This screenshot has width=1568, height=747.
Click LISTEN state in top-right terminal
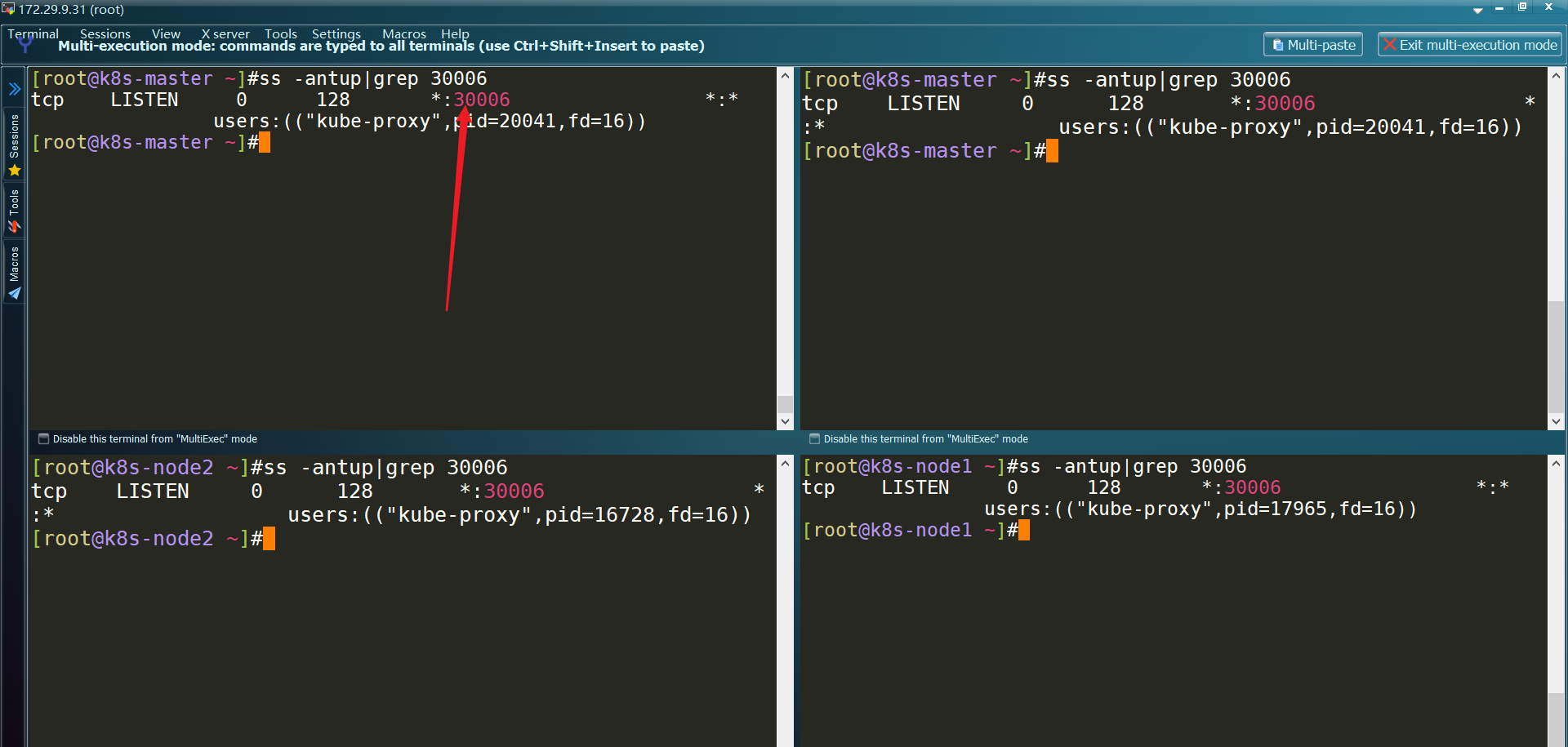pos(924,104)
